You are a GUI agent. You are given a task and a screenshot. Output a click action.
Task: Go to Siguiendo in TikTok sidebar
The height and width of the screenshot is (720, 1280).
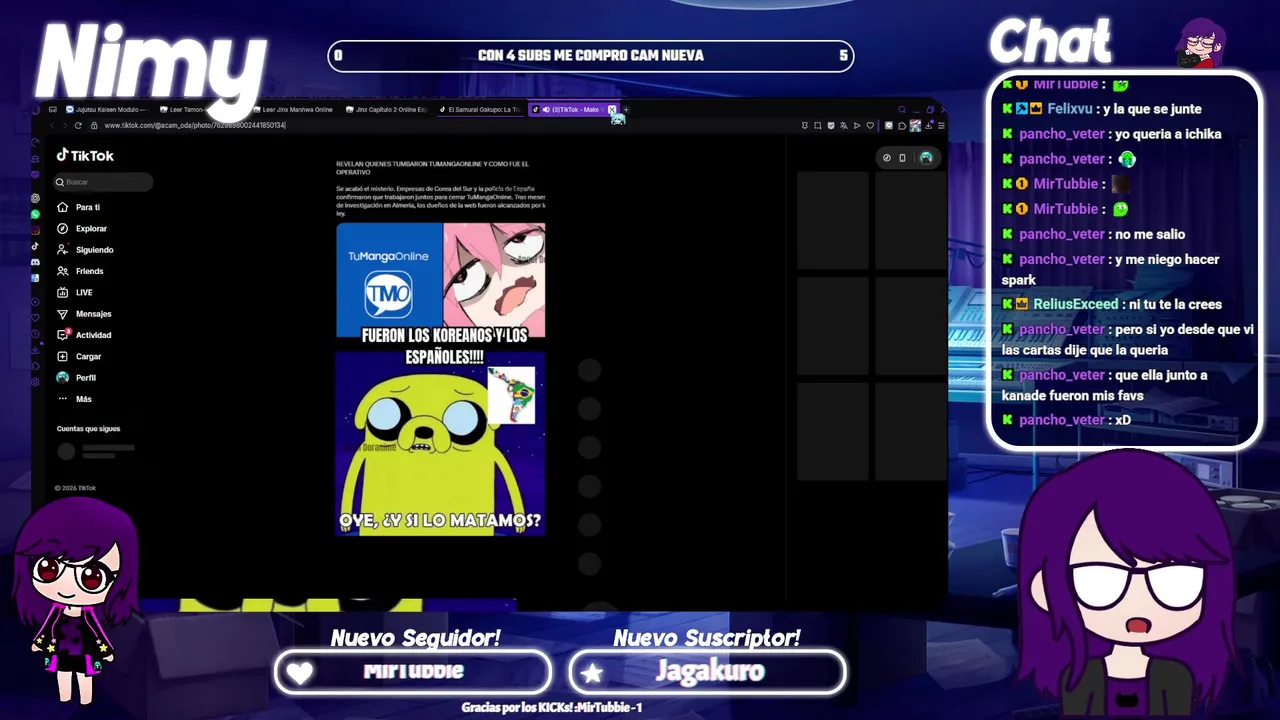85,250
